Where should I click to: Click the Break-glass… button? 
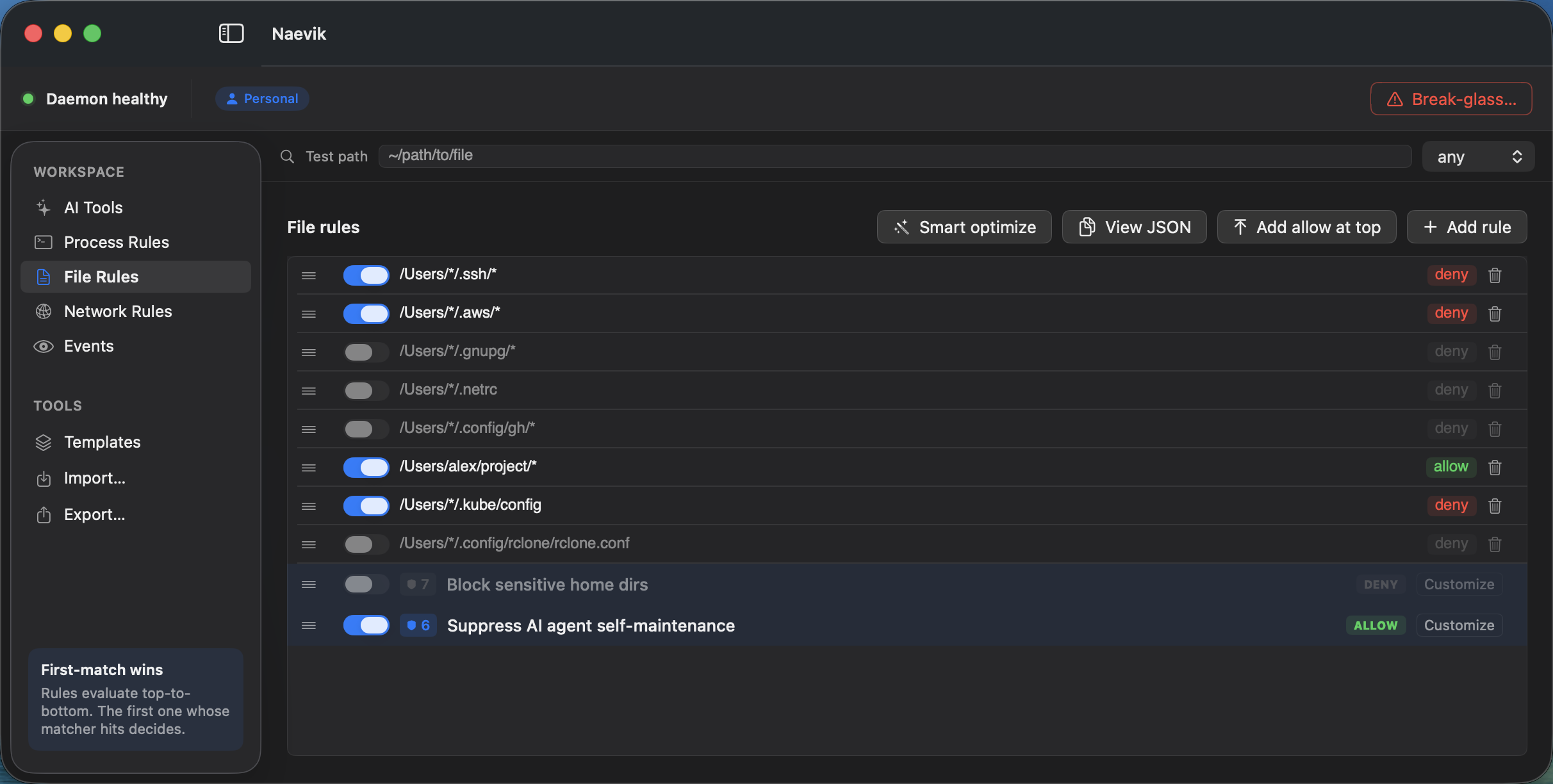click(1451, 99)
